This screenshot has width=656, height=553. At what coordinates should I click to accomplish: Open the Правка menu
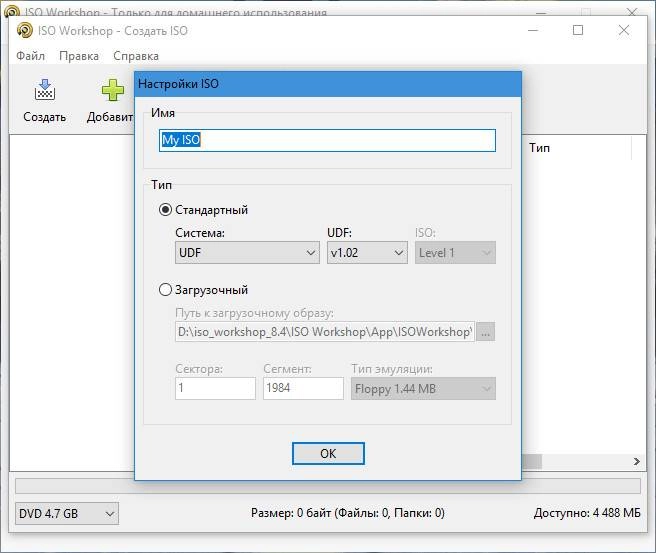[x=79, y=56]
